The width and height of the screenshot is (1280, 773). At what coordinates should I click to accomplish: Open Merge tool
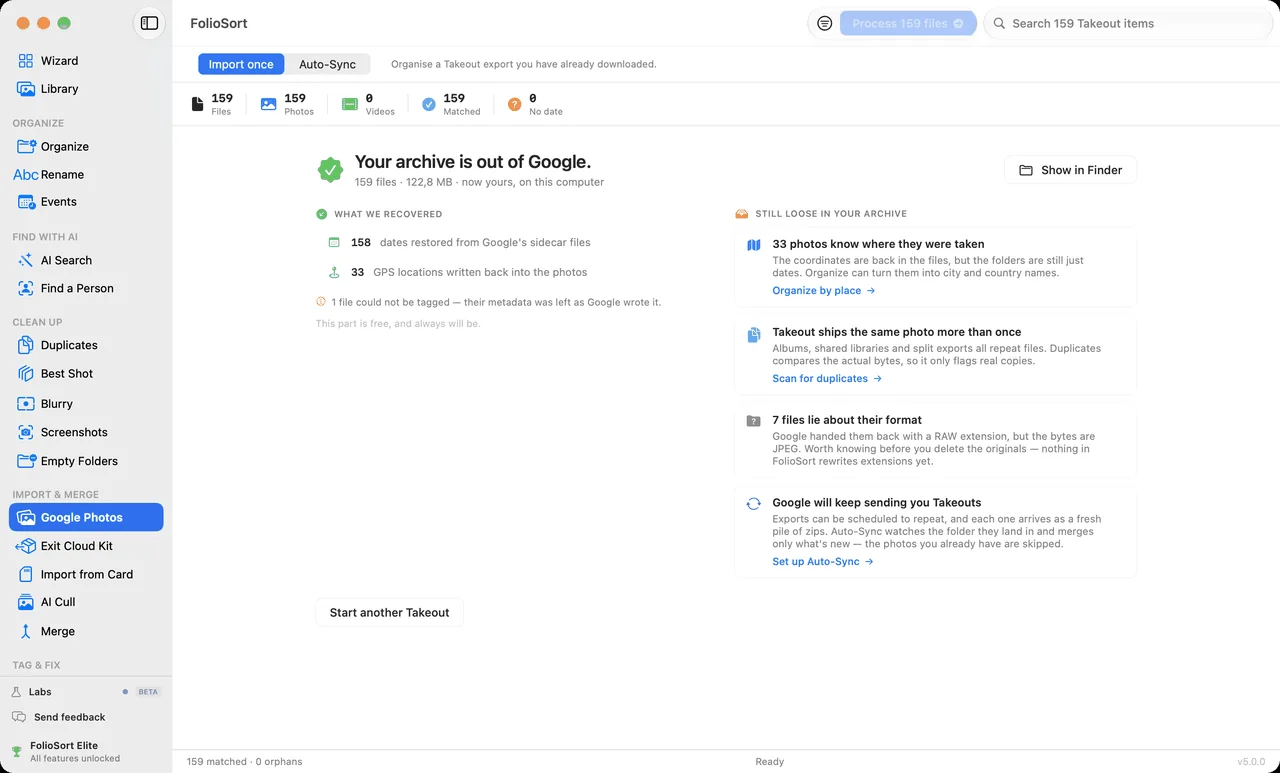pyautogui.click(x=86, y=631)
